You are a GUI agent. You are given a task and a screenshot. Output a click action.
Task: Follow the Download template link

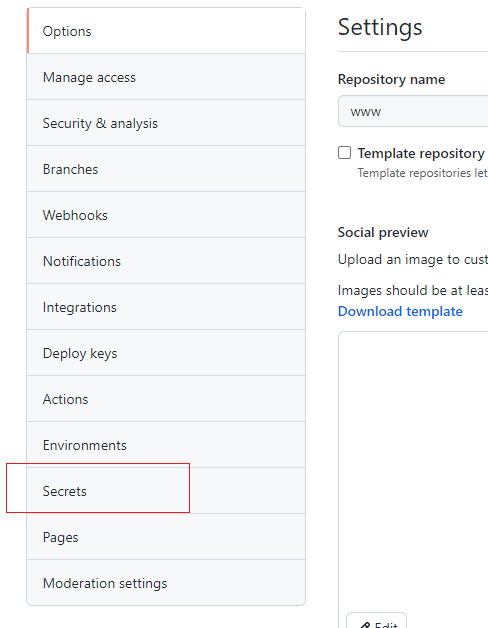(400, 311)
